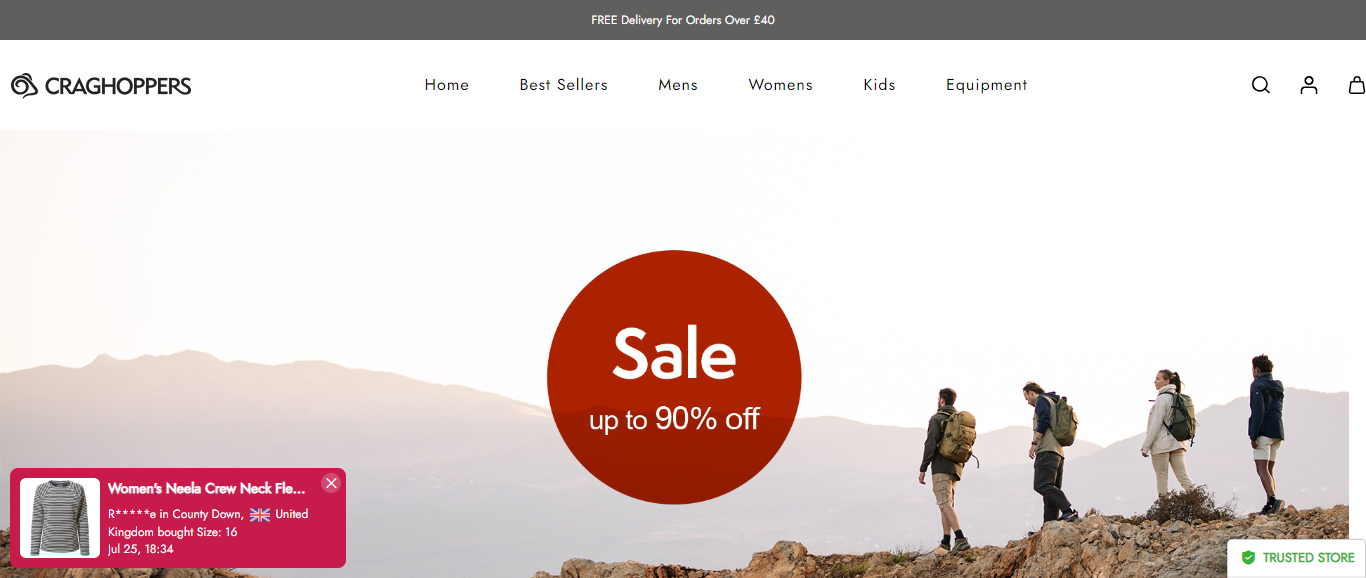The height and width of the screenshot is (578, 1366).
Task: Click the TRUSTED STORE badge text
Action: click(1309, 558)
